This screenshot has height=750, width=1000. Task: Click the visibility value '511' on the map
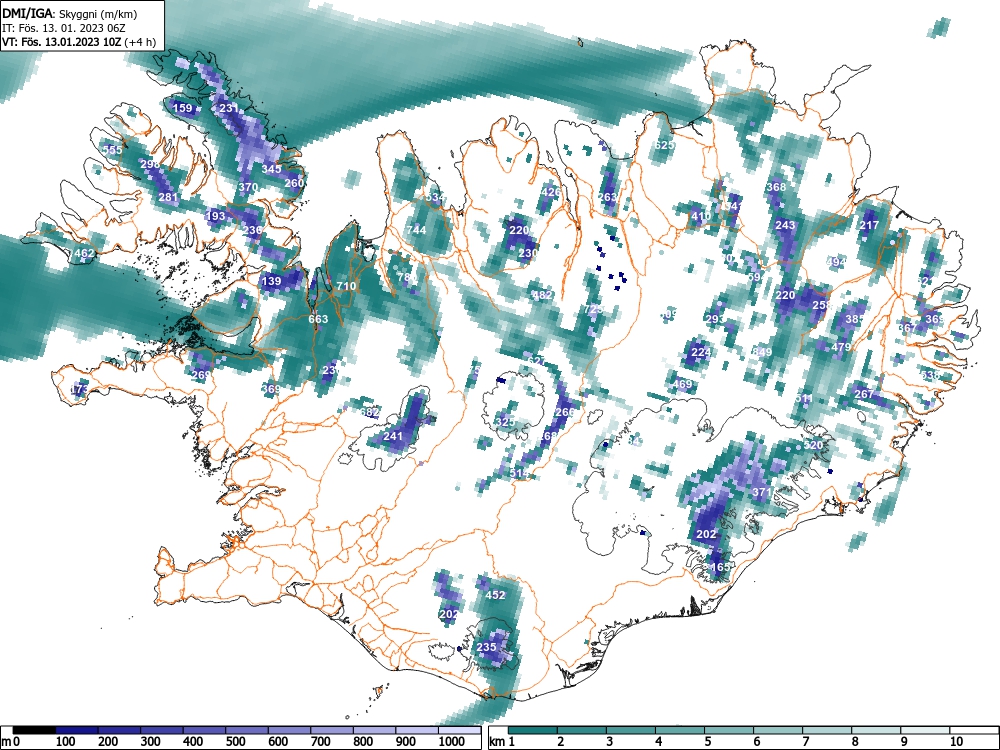point(804,399)
